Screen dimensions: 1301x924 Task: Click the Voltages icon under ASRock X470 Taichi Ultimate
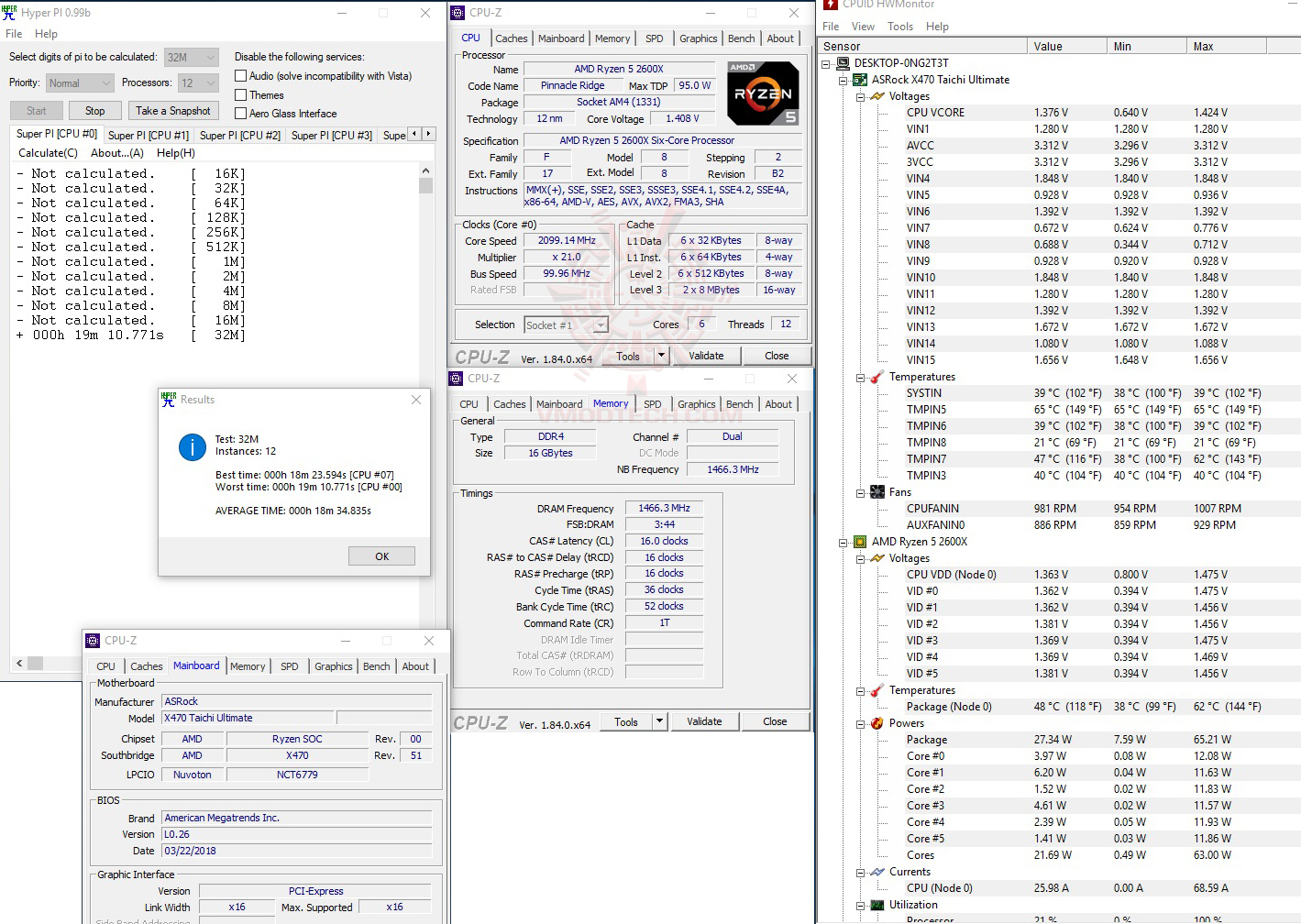coord(877,96)
